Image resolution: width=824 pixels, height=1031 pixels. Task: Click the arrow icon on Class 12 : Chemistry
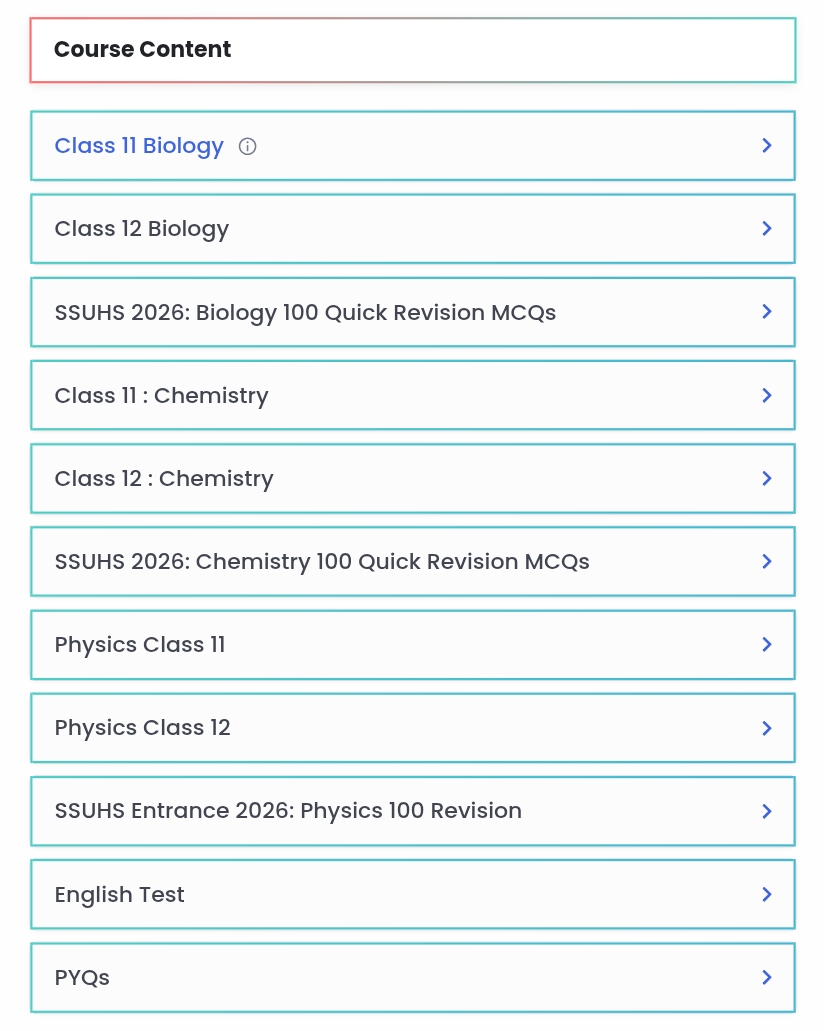[x=767, y=478]
